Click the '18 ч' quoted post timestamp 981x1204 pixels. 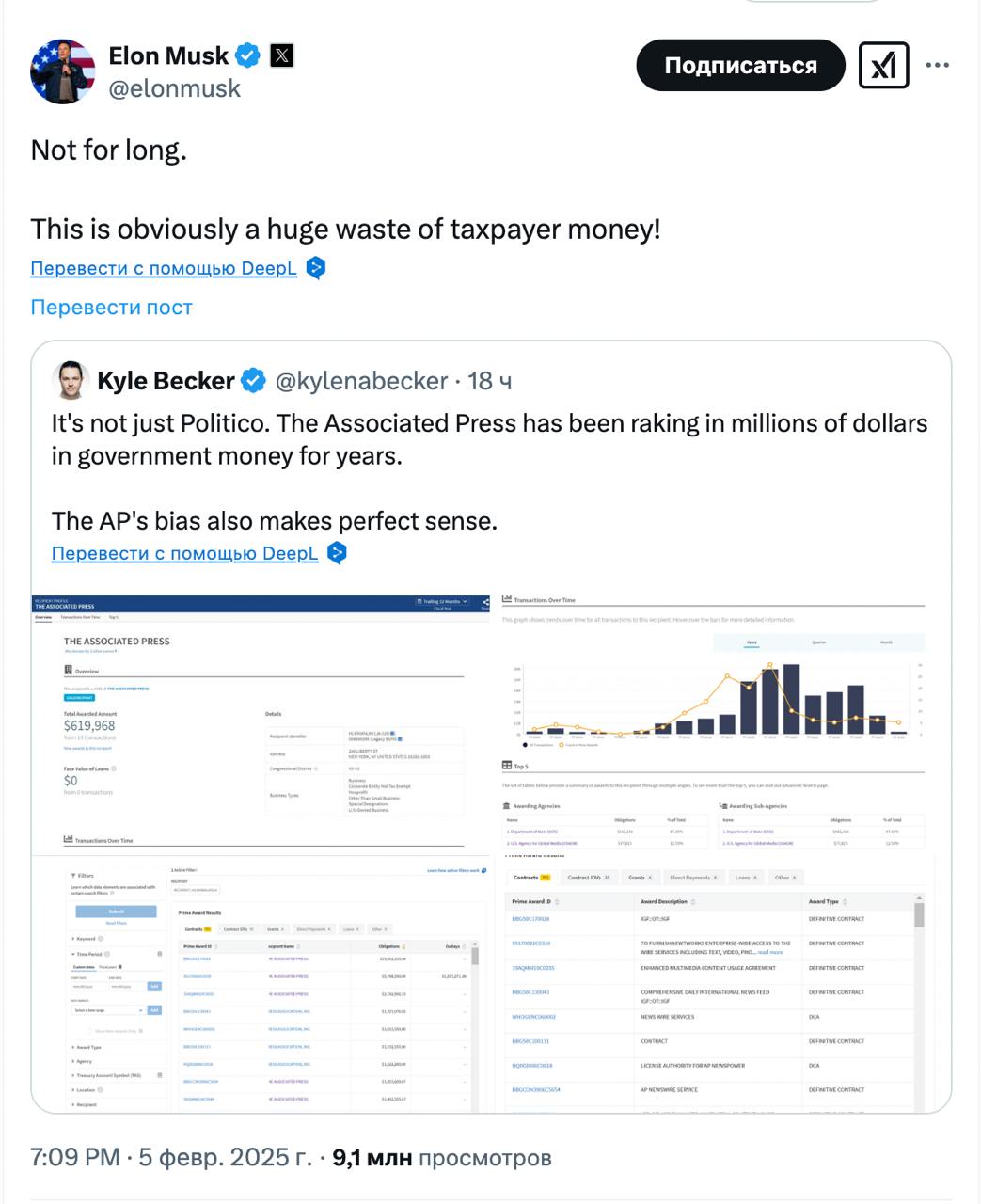pyautogui.click(x=490, y=381)
